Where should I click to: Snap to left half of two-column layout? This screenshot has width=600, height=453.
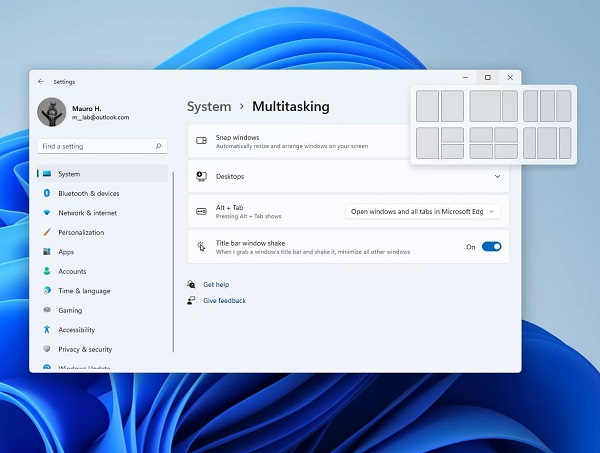[x=427, y=106]
